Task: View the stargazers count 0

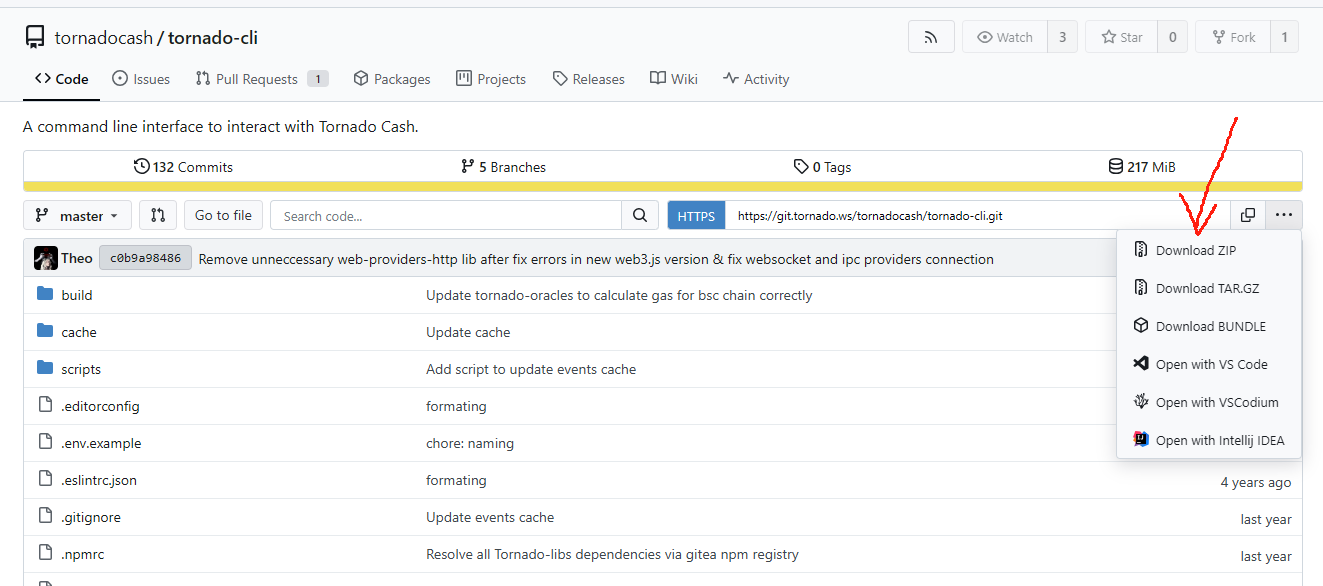Action: click(1172, 37)
